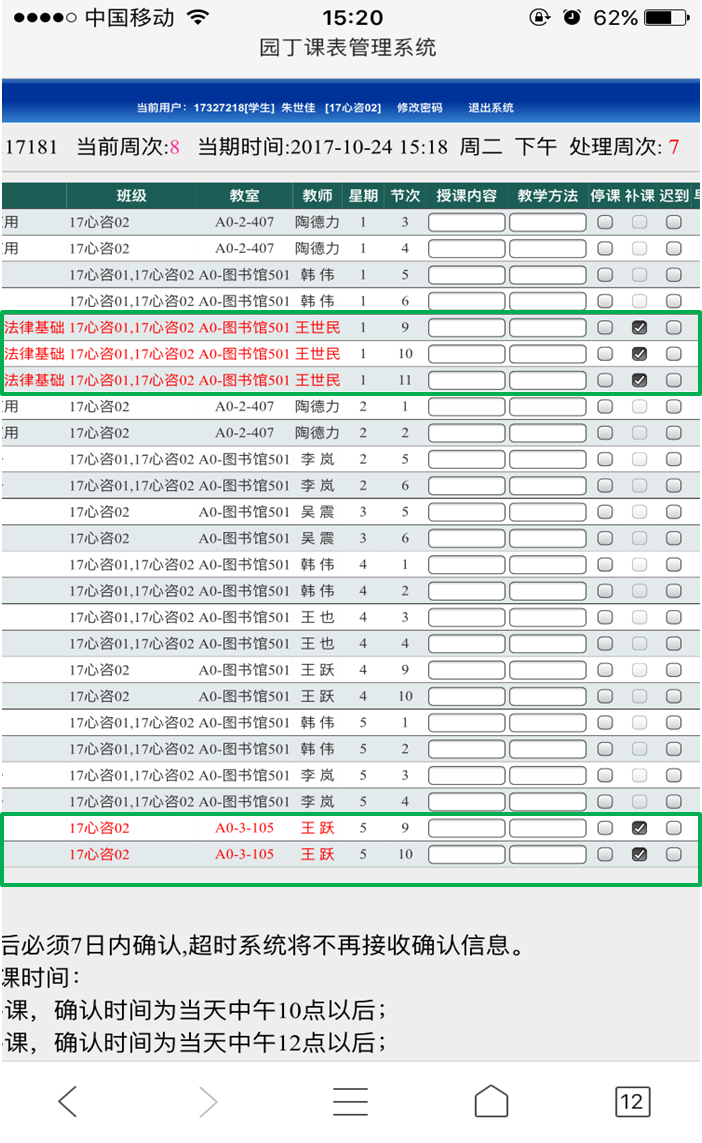
Task: Uncheck 补课 for A0-3-105 period 10 row
Action: click(639, 854)
